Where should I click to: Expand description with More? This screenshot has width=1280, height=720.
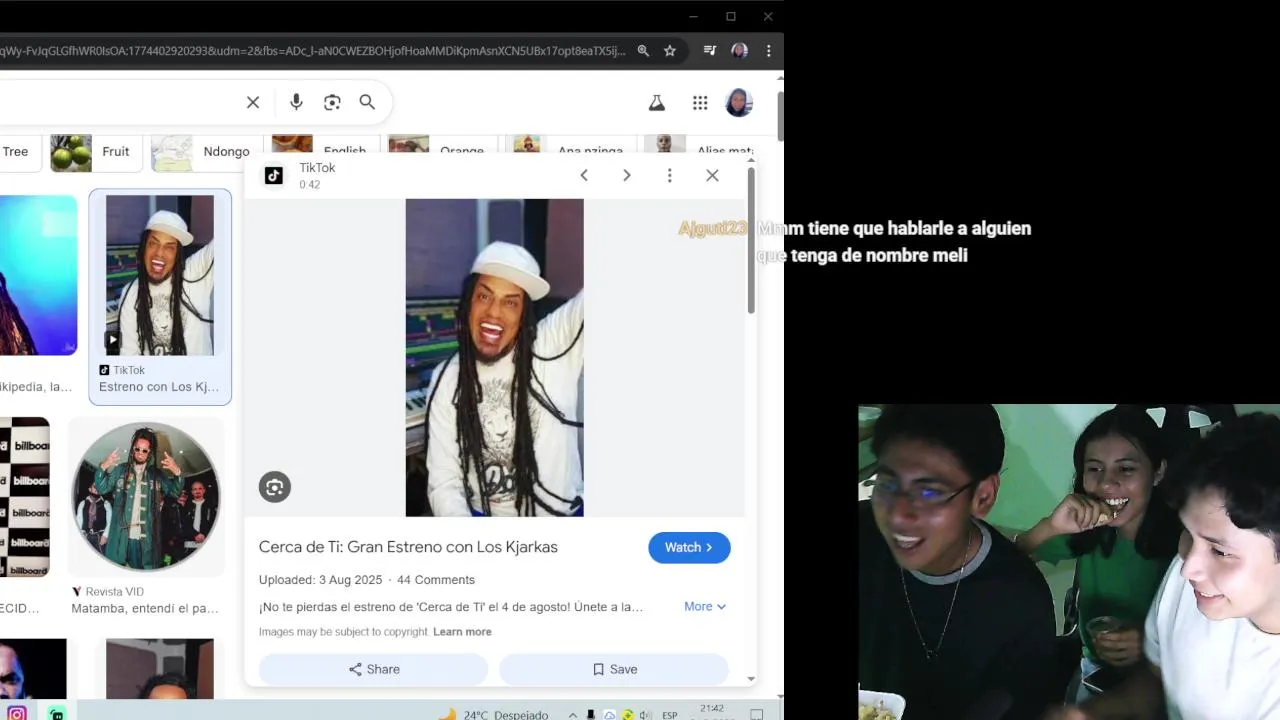(x=705, y=606)
